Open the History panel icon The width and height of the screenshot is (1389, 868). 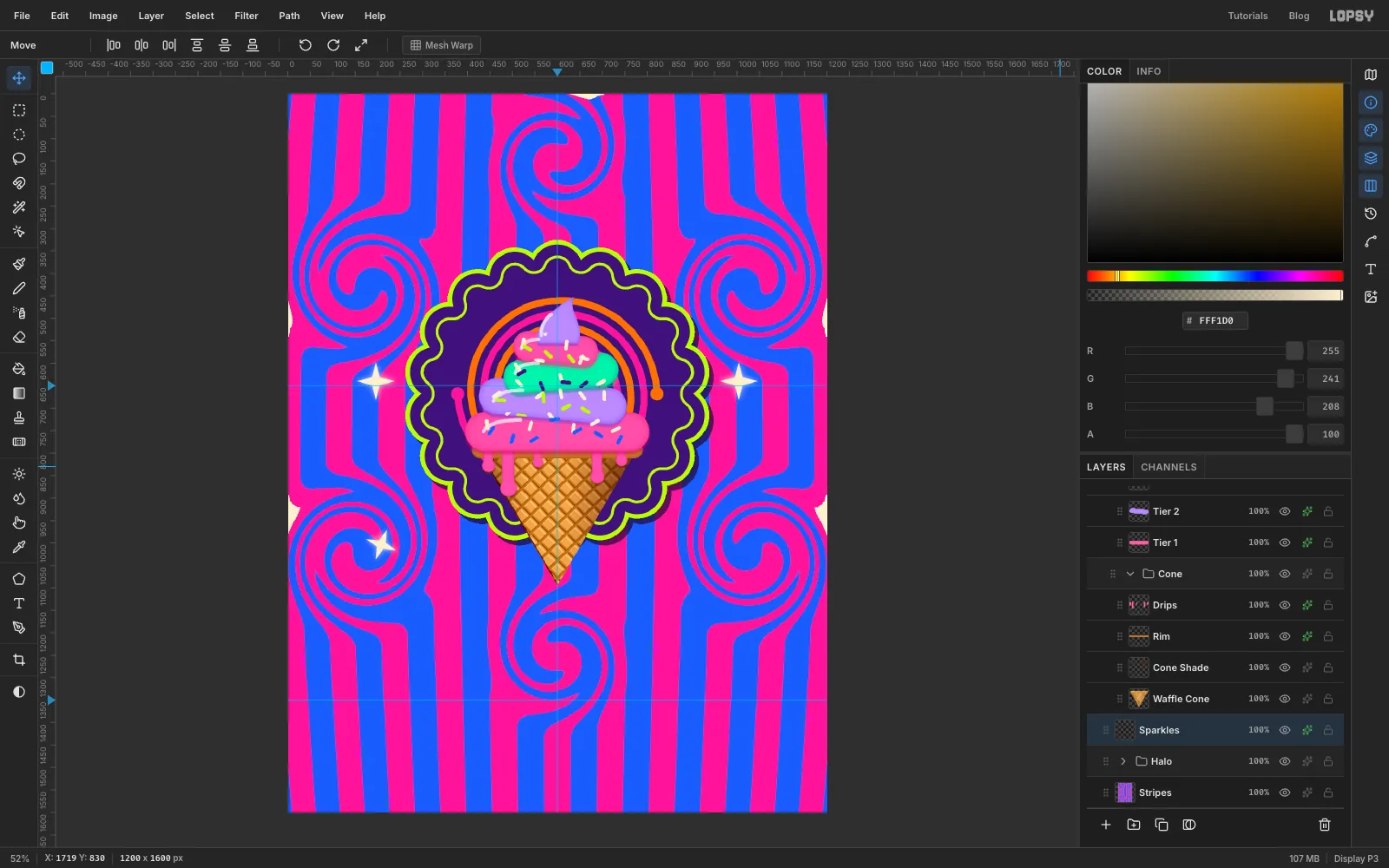[1371, 214]
